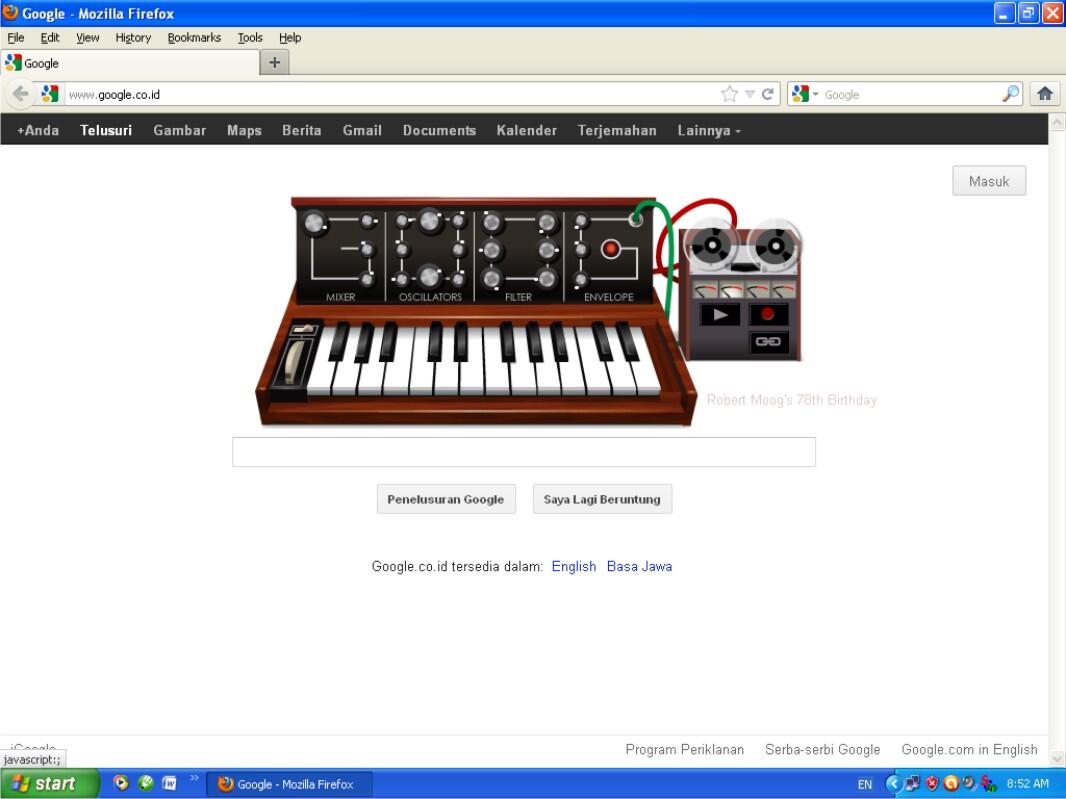
Task: Flip the small switch above pitch wheel
Action: pos(305,329)
